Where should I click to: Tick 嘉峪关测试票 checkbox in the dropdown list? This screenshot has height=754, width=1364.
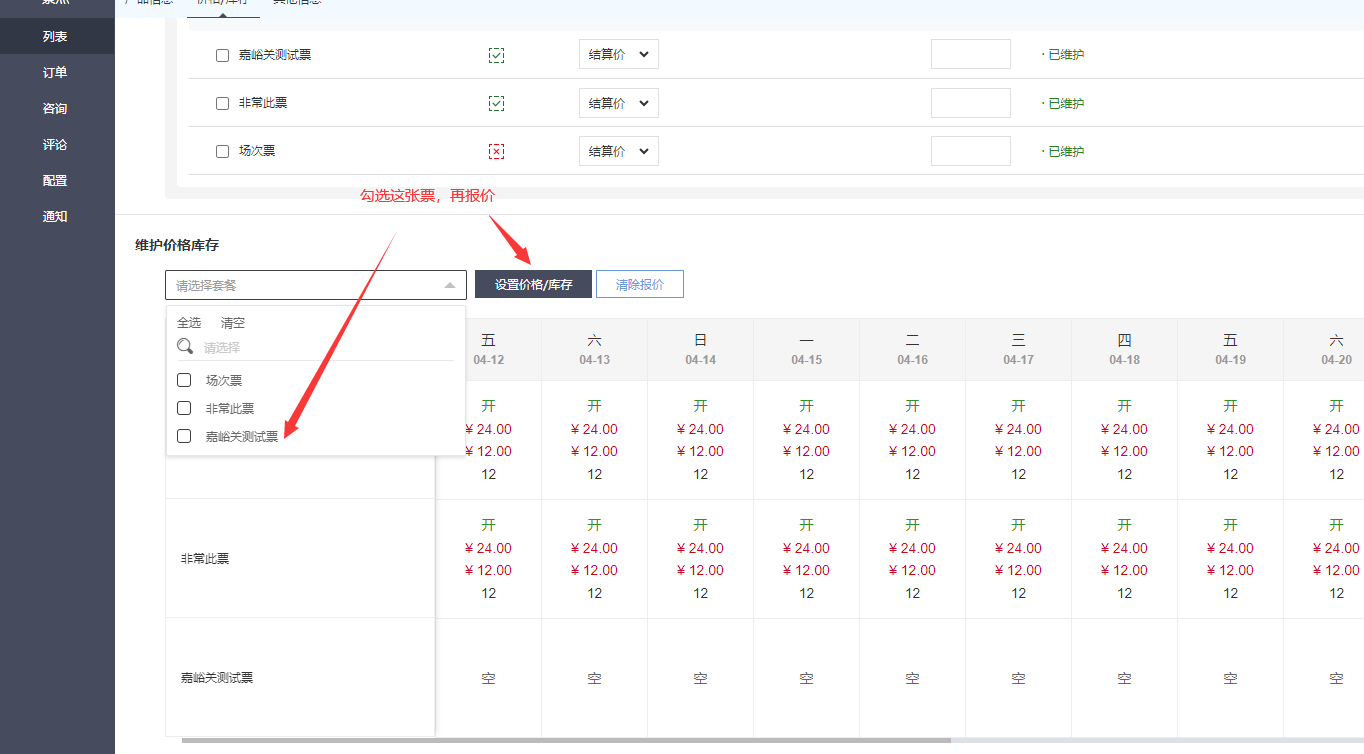tap(184, 436)
